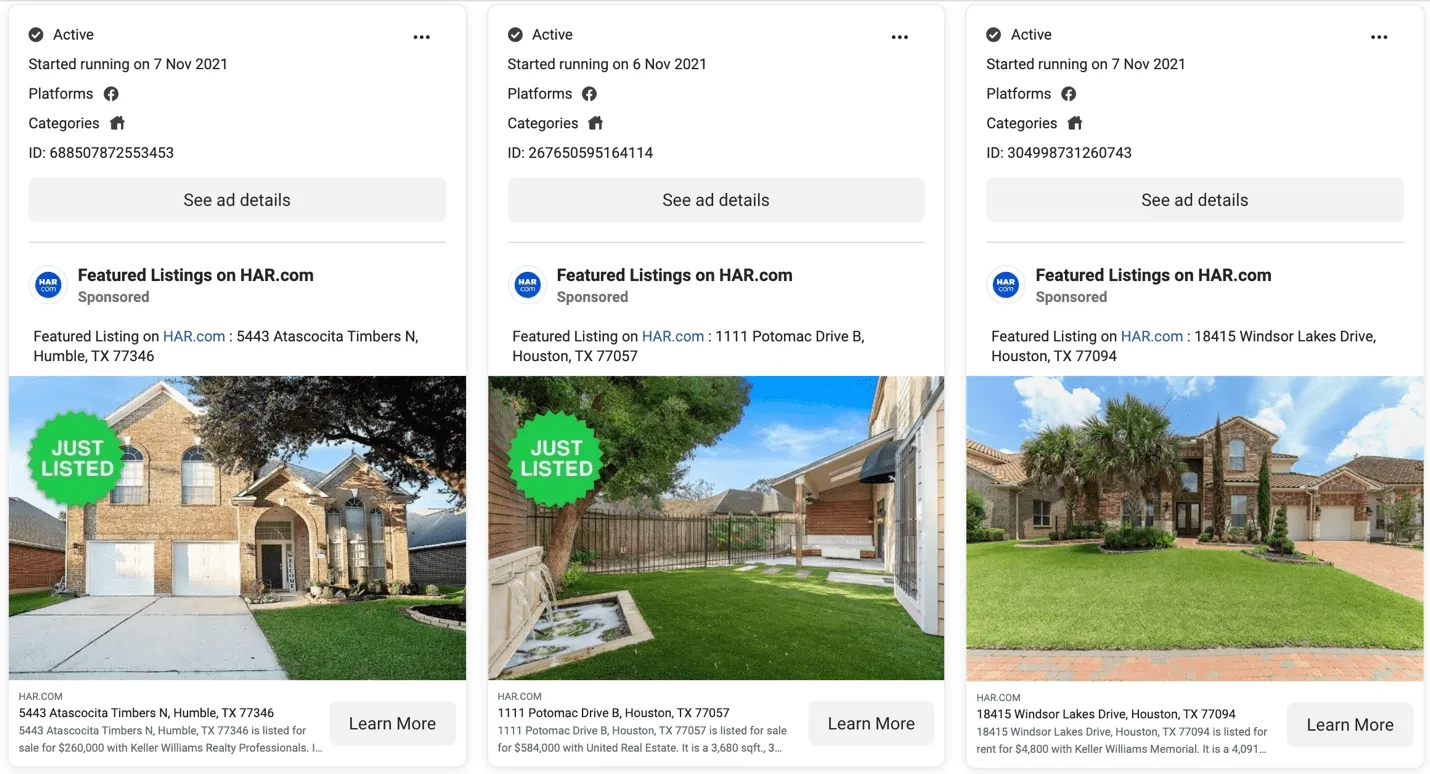The image size is (1430, 774).
Task: Click HAR.com logo avatar on Atascocita ad
Action: [49, 285]
